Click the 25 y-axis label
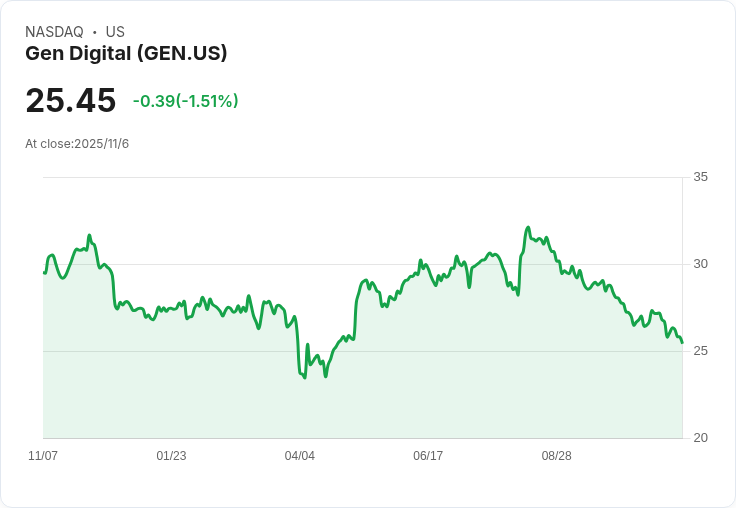This screenshot has height=508, width=736. click(x=700, y=351)
